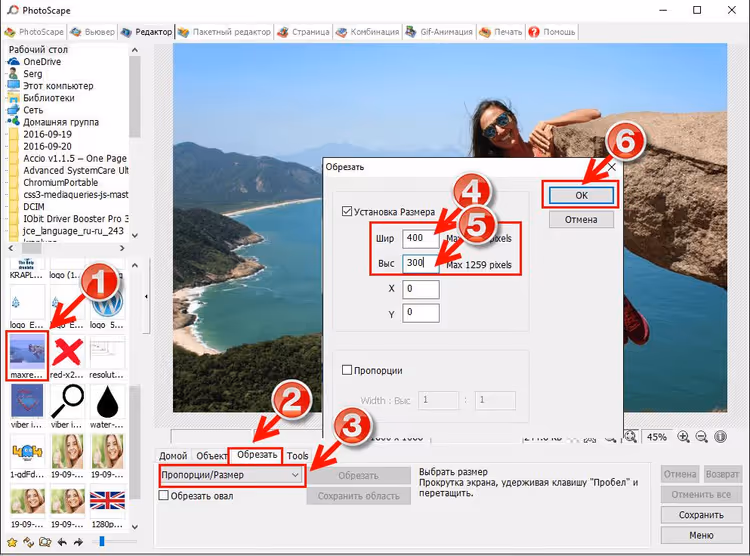The height and width of the screenshot is (556, 750).
Task: Click the photo viewer icon beside refresh arrows
Action: [x=45, y=542]
